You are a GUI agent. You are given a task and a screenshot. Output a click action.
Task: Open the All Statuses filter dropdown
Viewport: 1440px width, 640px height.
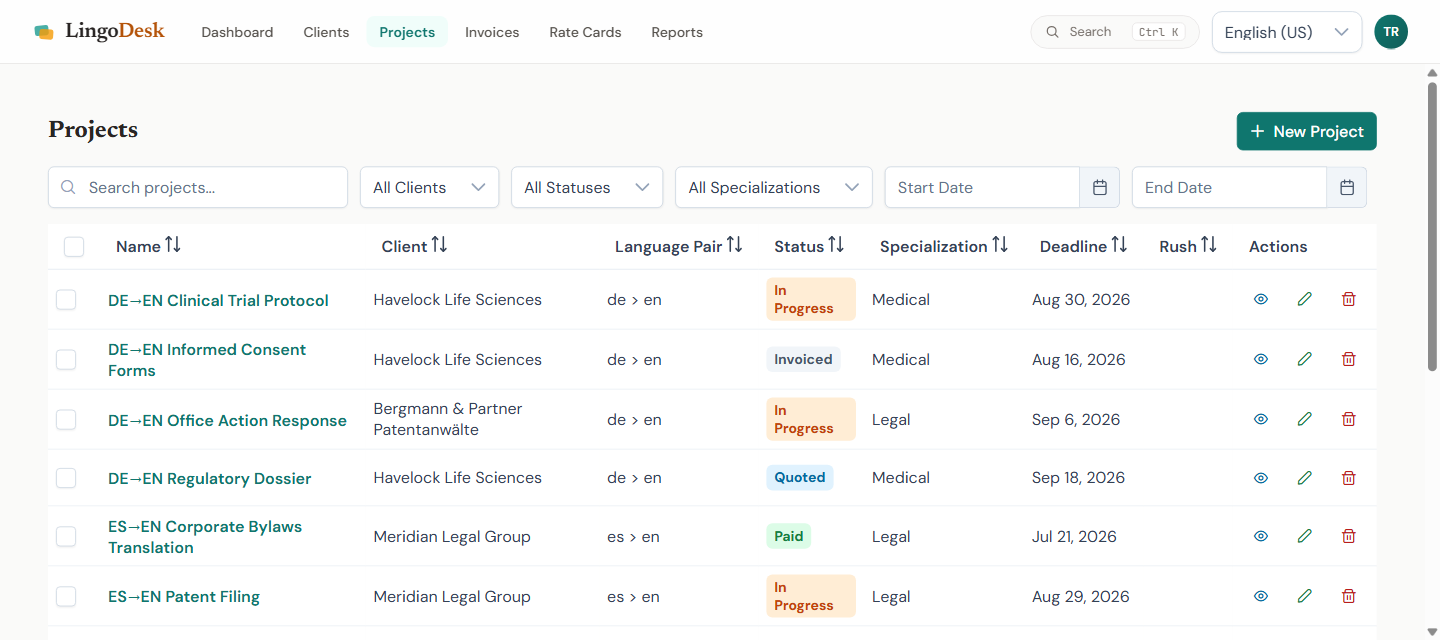[587, 187]
